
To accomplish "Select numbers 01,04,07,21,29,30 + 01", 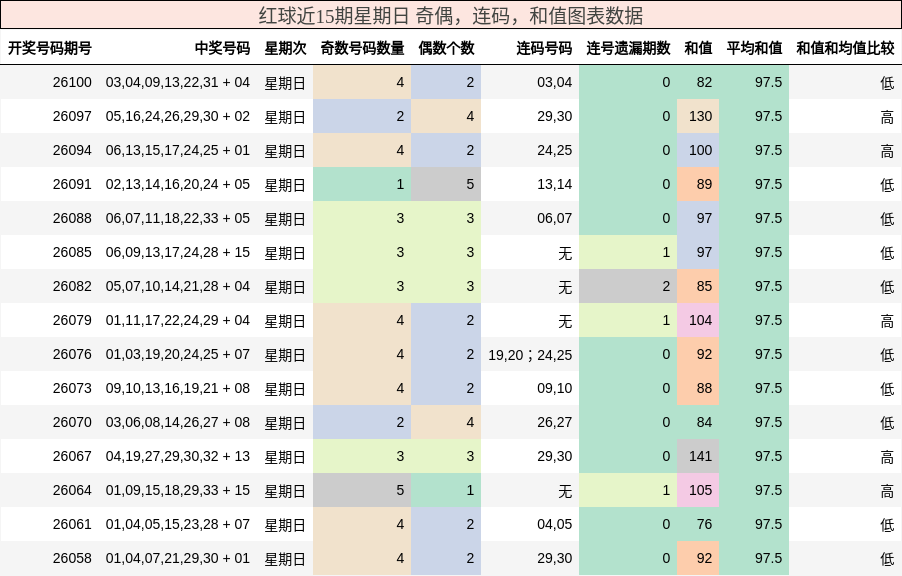I will 178,558.
